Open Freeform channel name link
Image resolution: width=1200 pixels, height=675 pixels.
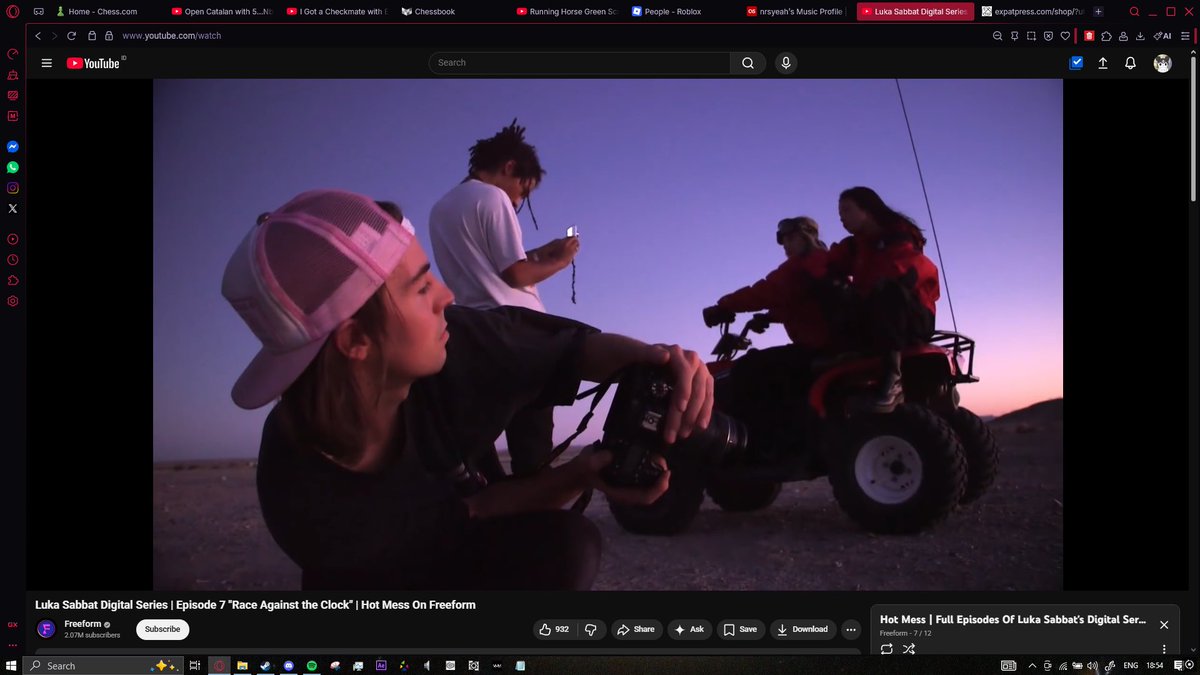pos(83,624)
